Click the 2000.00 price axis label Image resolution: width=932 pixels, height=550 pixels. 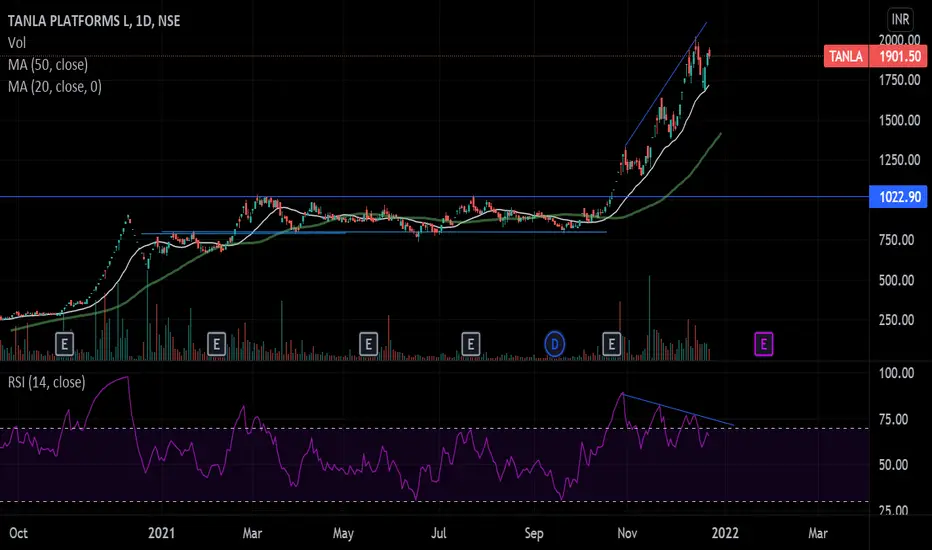pyautogui.click(x=899, y=40)
